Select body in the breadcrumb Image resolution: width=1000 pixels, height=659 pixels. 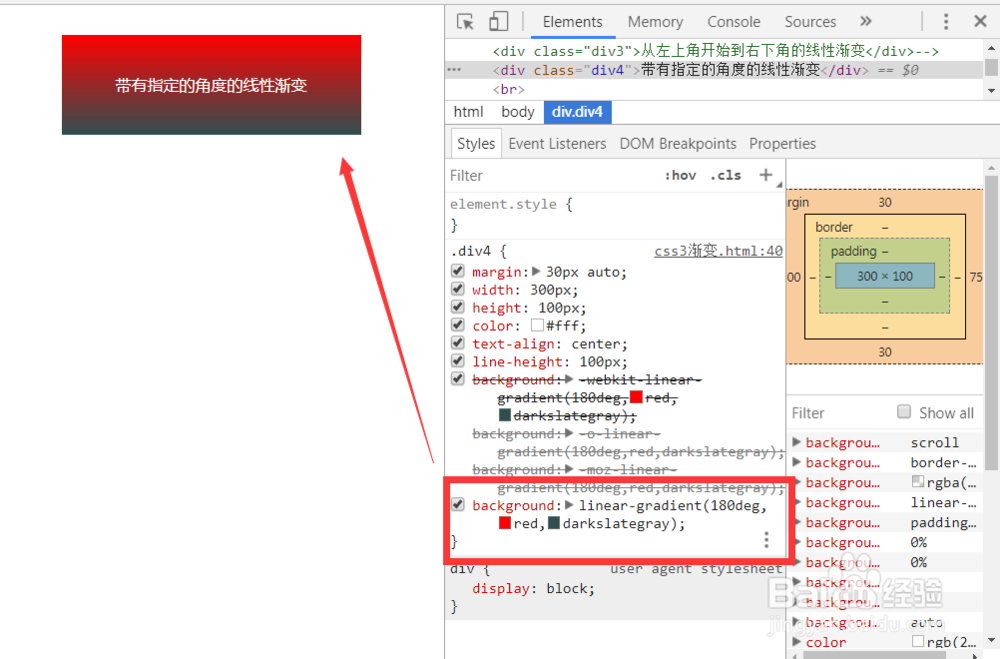pyautogui.click(x=517, y=112)
